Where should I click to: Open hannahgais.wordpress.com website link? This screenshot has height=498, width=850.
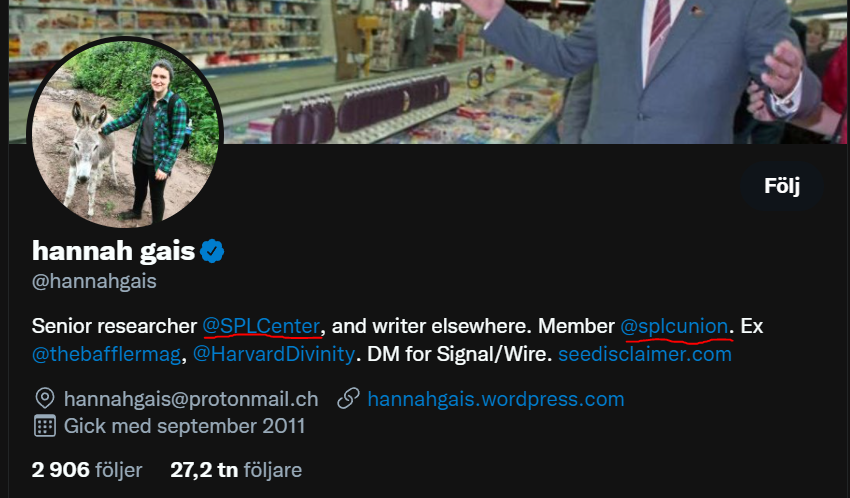point(495,399)
